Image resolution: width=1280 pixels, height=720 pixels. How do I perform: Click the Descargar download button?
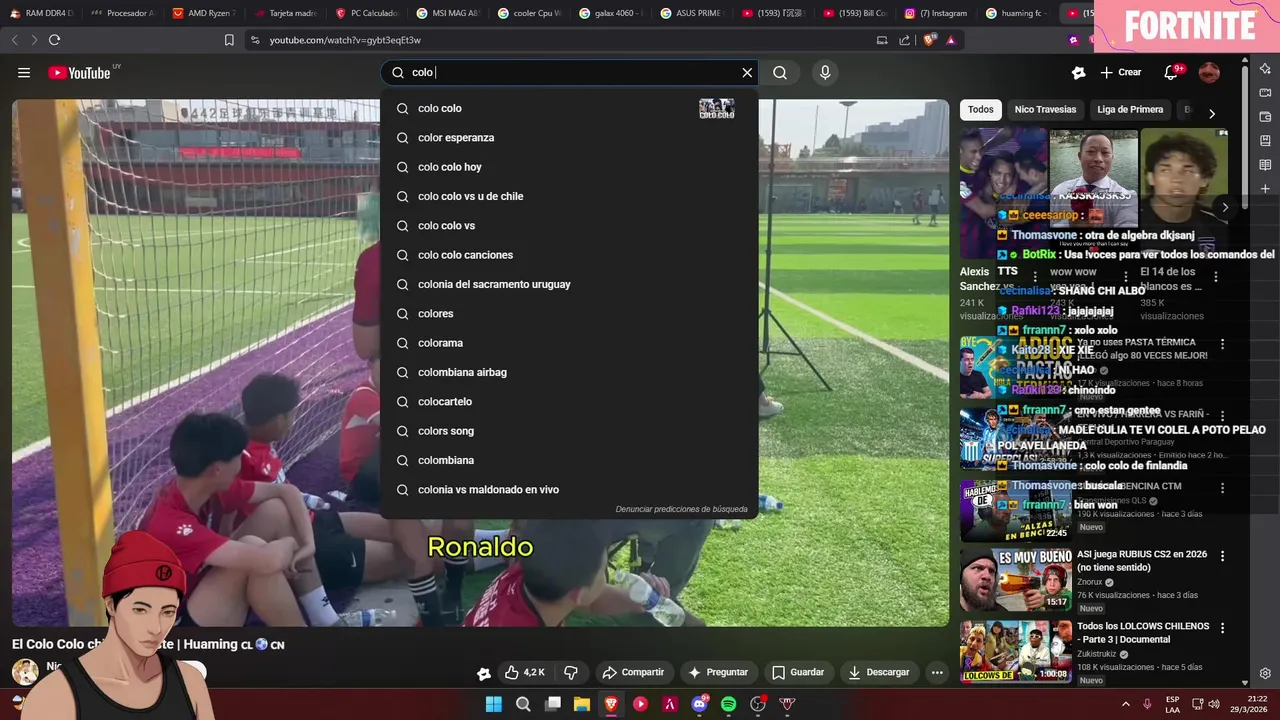[879, 672]
